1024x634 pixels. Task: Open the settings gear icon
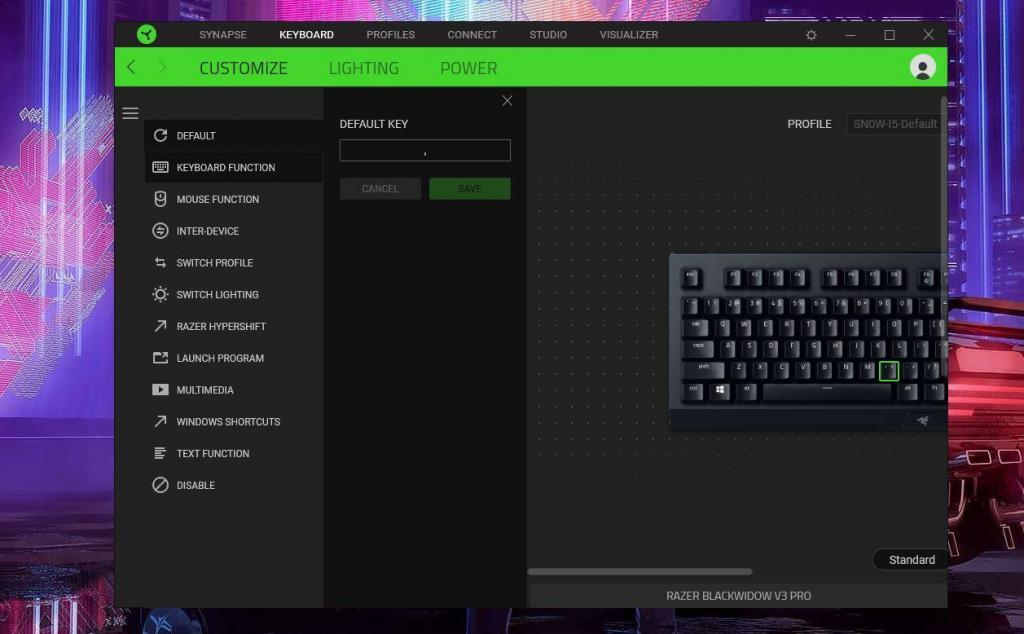point(811,35)
